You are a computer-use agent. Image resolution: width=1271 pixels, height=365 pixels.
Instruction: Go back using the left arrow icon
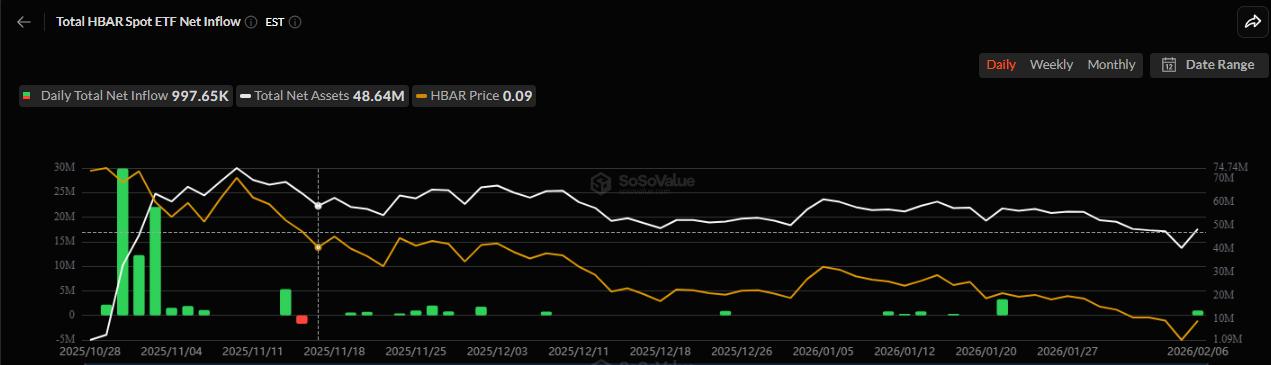pyautogui.click(x=24, y=21)
